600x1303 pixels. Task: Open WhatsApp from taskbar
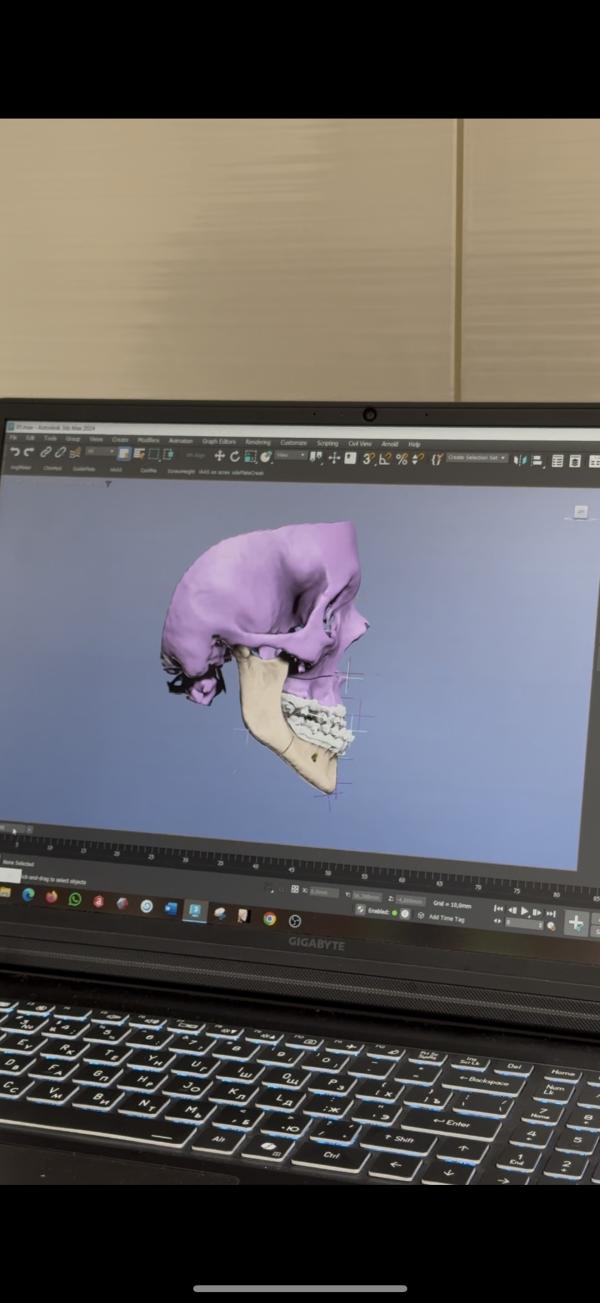75,899
